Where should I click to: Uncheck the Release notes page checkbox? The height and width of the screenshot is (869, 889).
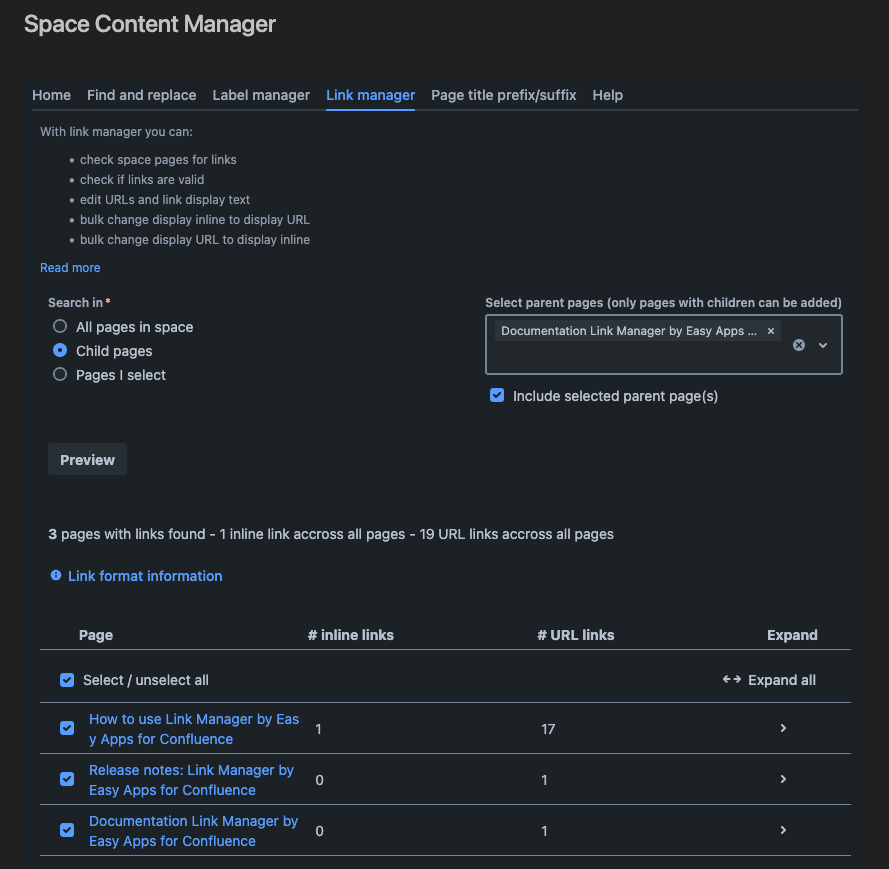pos(66,778)
